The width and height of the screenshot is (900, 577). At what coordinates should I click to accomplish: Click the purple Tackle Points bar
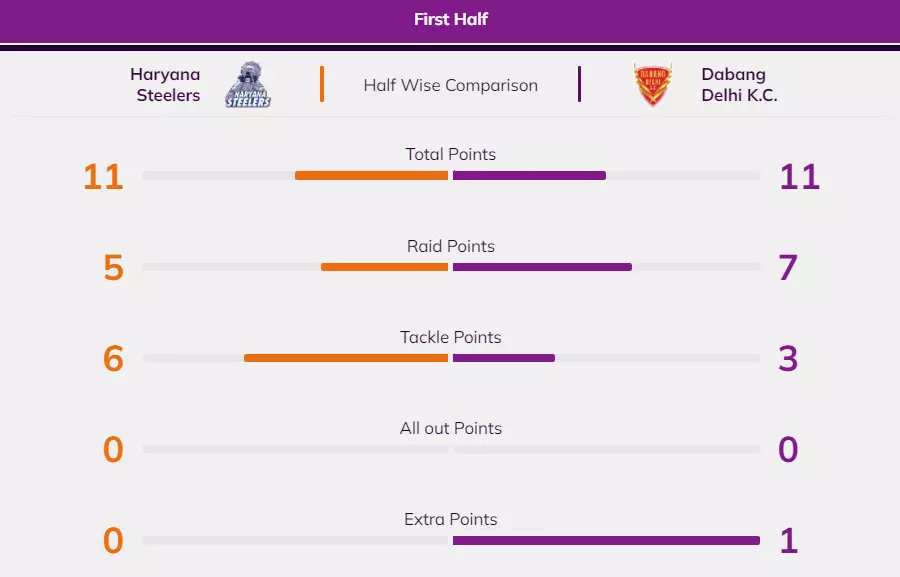point(503,358)
